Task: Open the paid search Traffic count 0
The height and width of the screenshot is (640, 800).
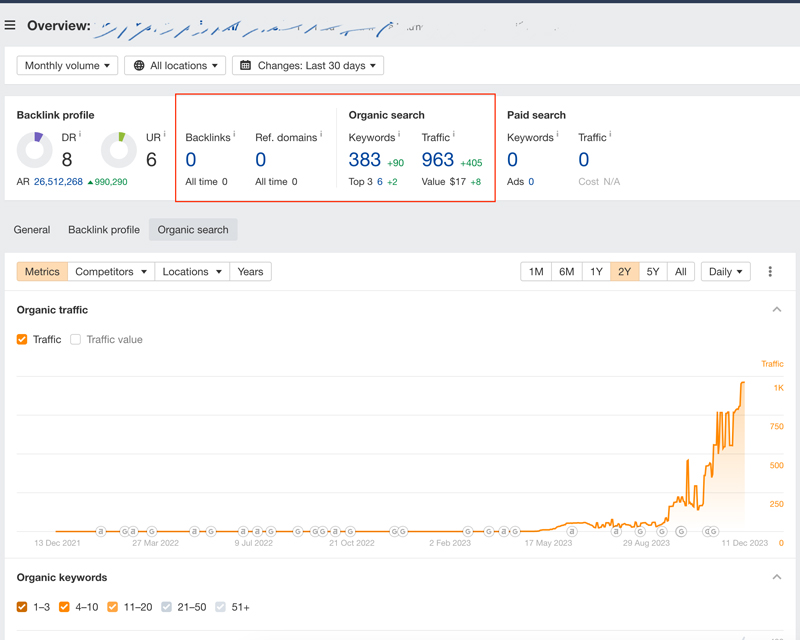Action: tap(584, 160)
